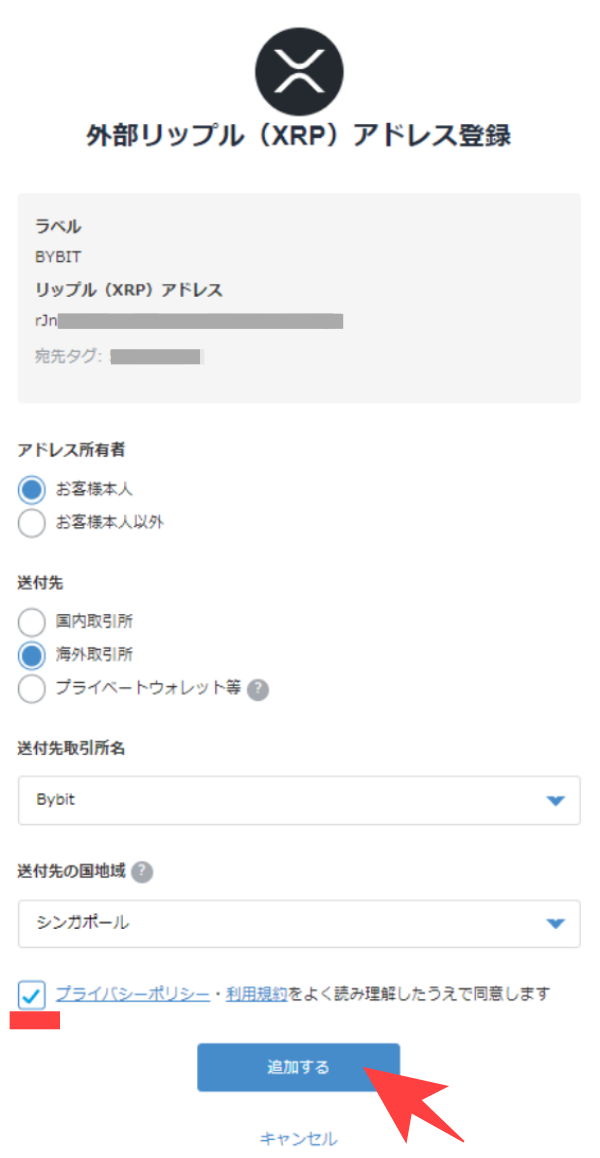Screen dimensions: 600x1158
Task: Click the question mark icon next to 送付先の国地域
Action: [143, 872]
